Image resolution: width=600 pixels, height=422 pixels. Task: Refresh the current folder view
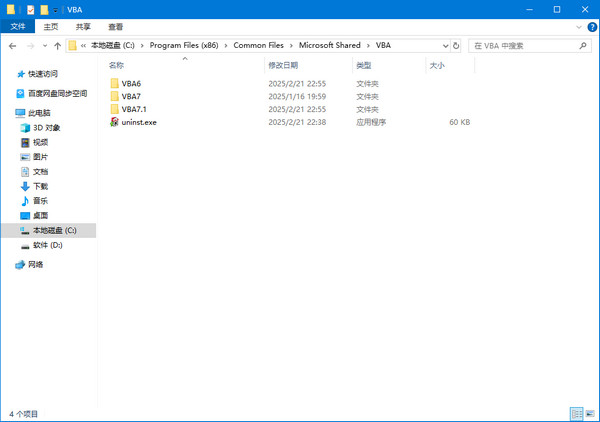[457, 45]
